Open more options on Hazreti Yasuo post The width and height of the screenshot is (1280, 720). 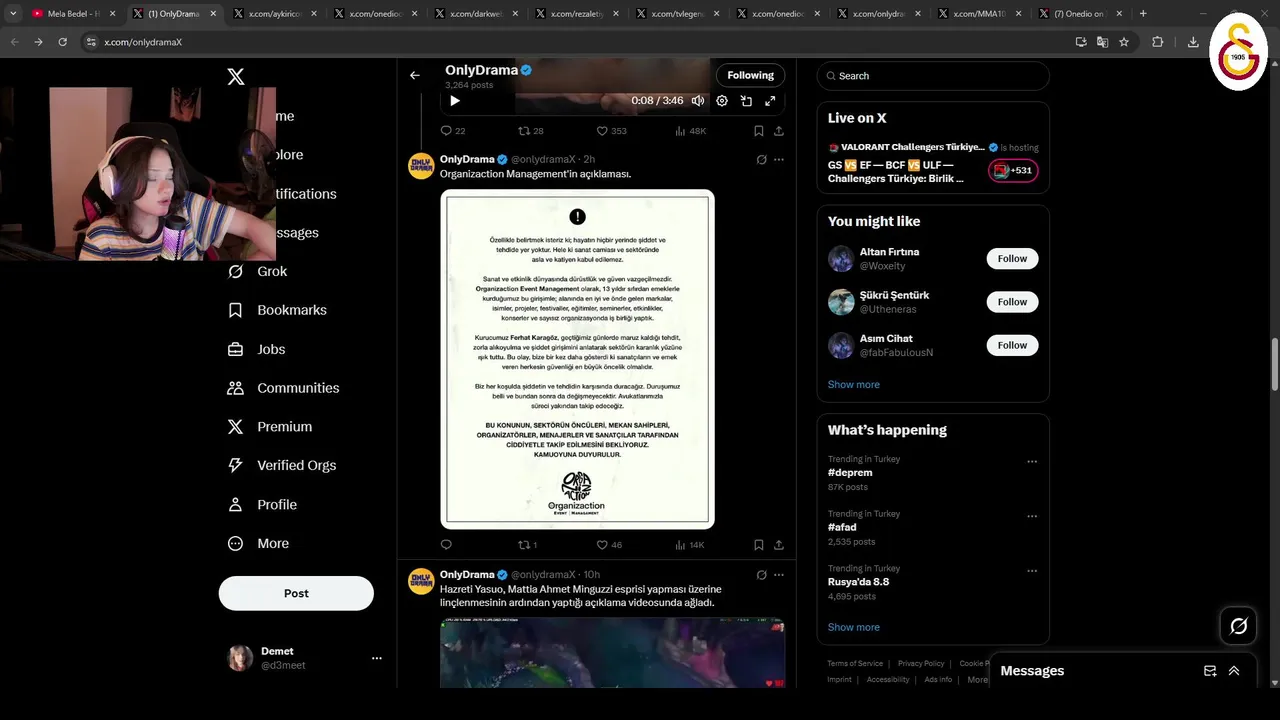[x=779, y=575]
